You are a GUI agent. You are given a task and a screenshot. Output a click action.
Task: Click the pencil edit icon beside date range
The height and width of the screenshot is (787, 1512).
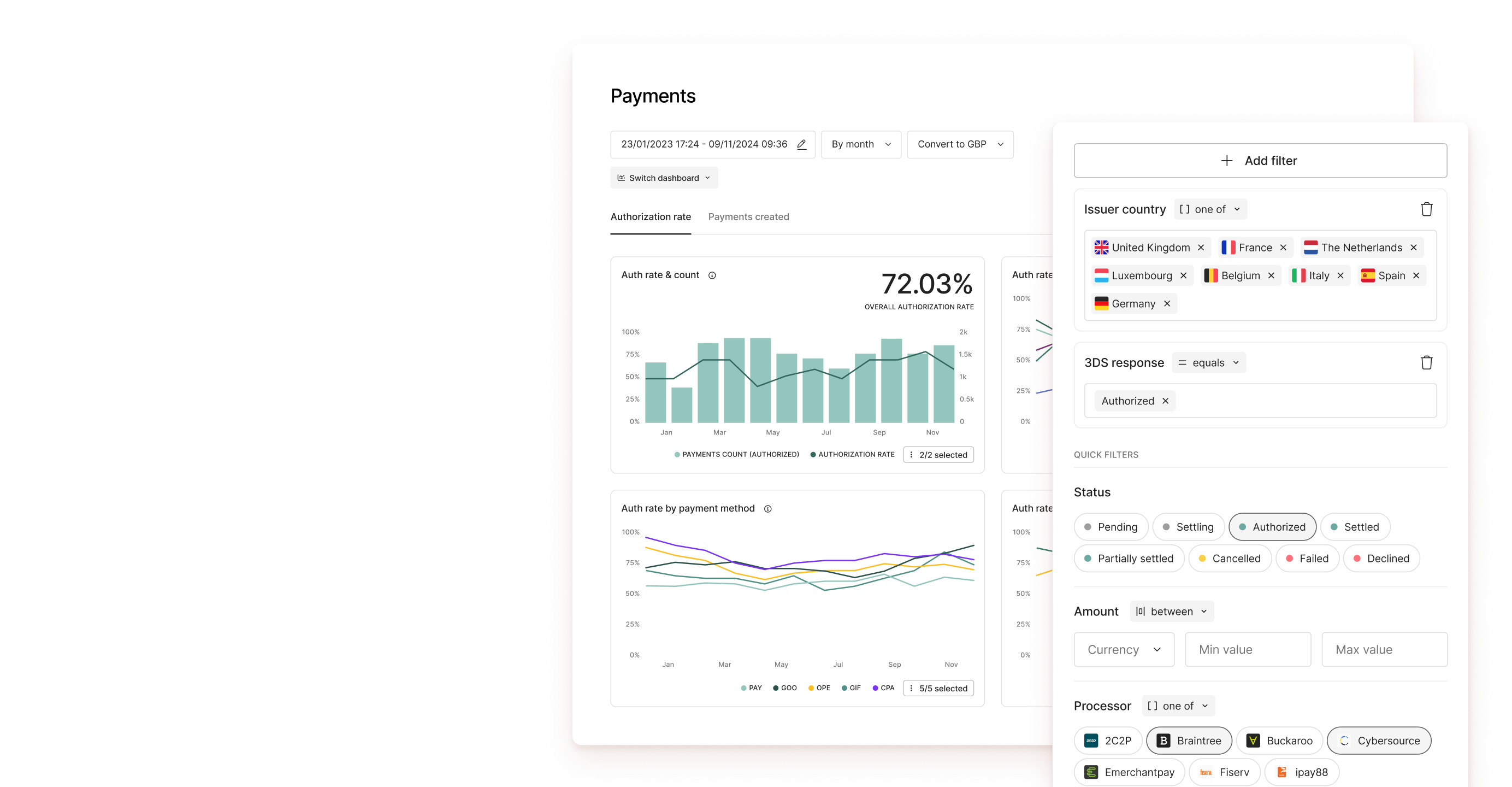pos(801,144)
